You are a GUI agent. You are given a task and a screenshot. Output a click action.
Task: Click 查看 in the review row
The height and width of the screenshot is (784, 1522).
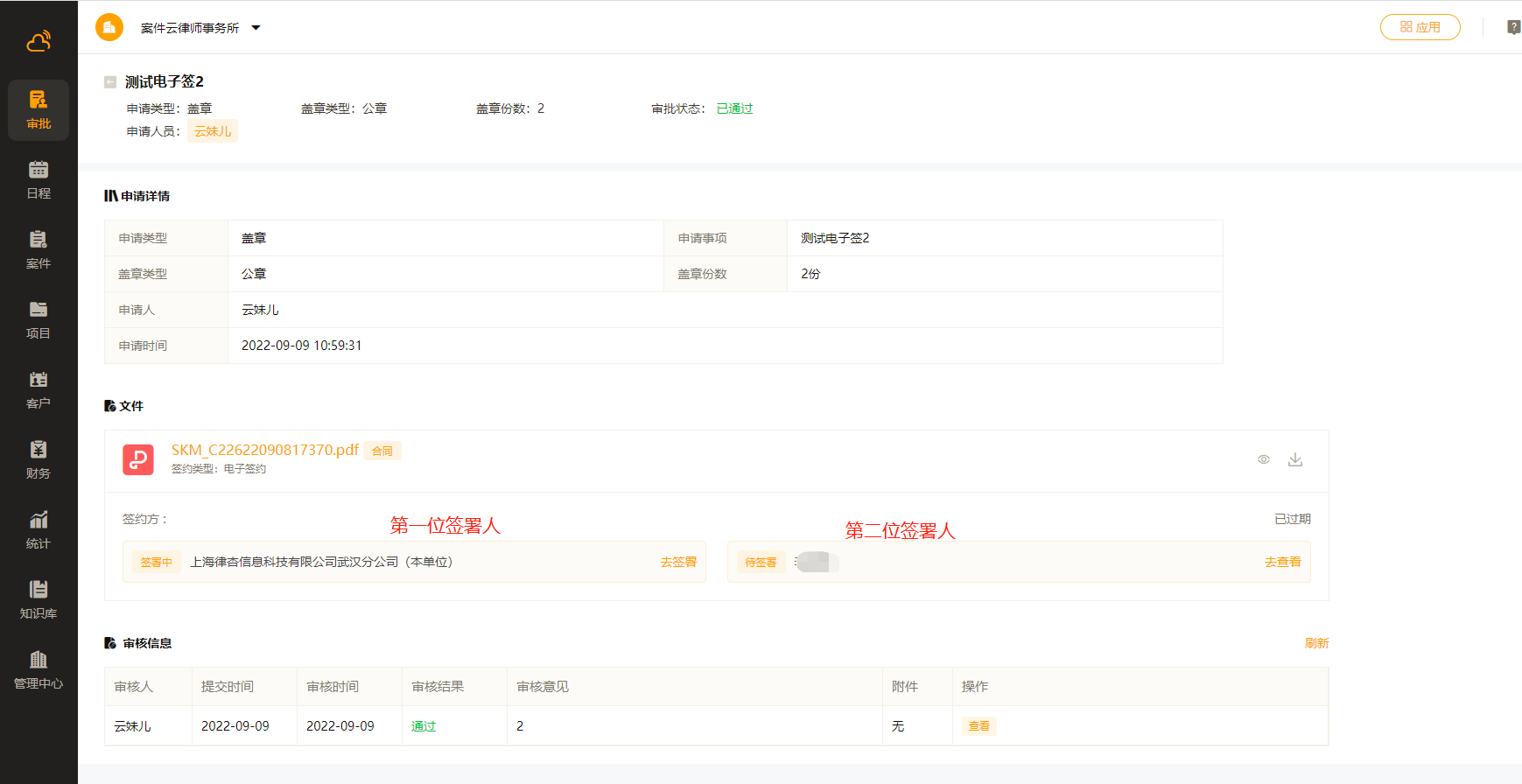(978, 726)
